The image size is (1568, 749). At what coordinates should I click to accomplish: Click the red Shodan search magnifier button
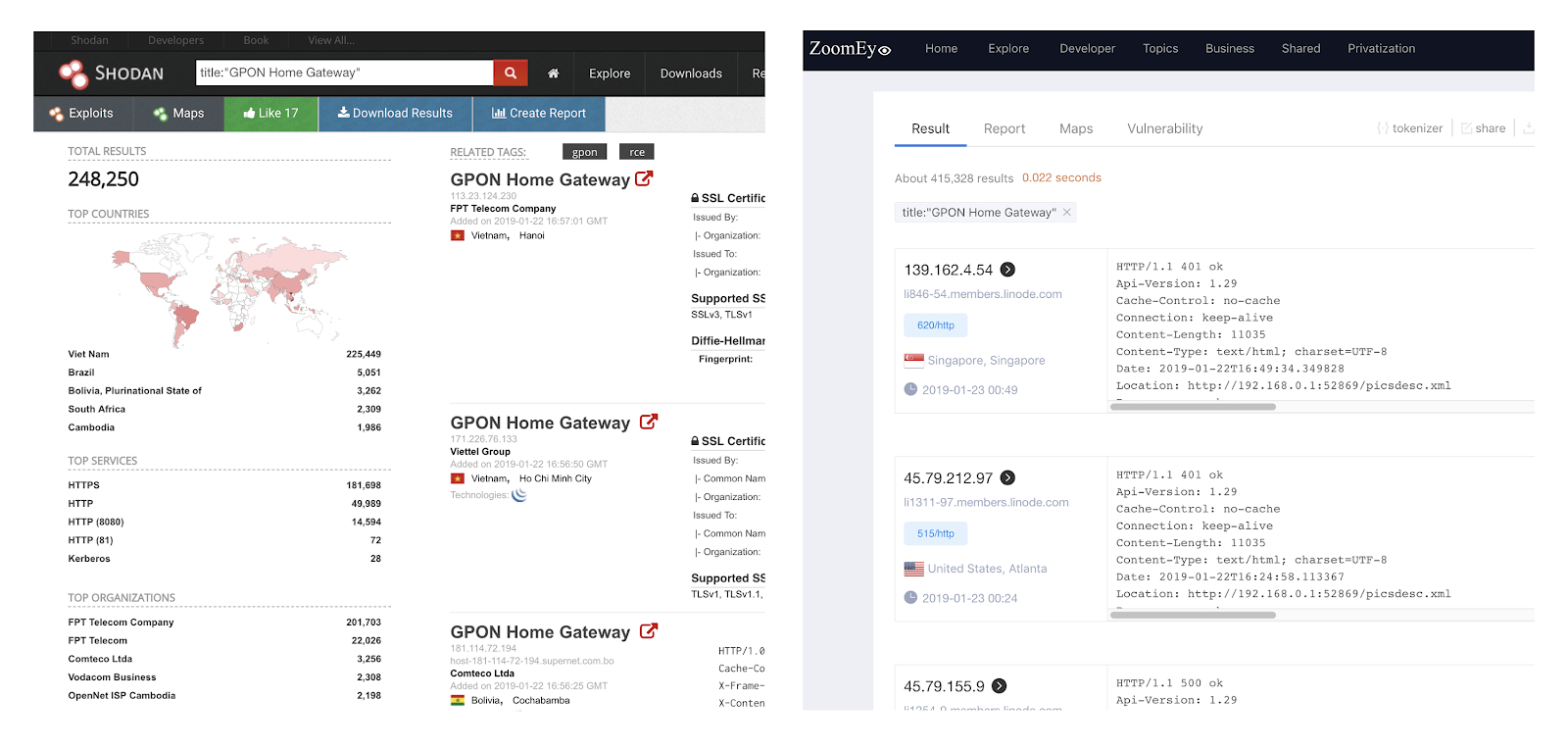coord(511,73)
